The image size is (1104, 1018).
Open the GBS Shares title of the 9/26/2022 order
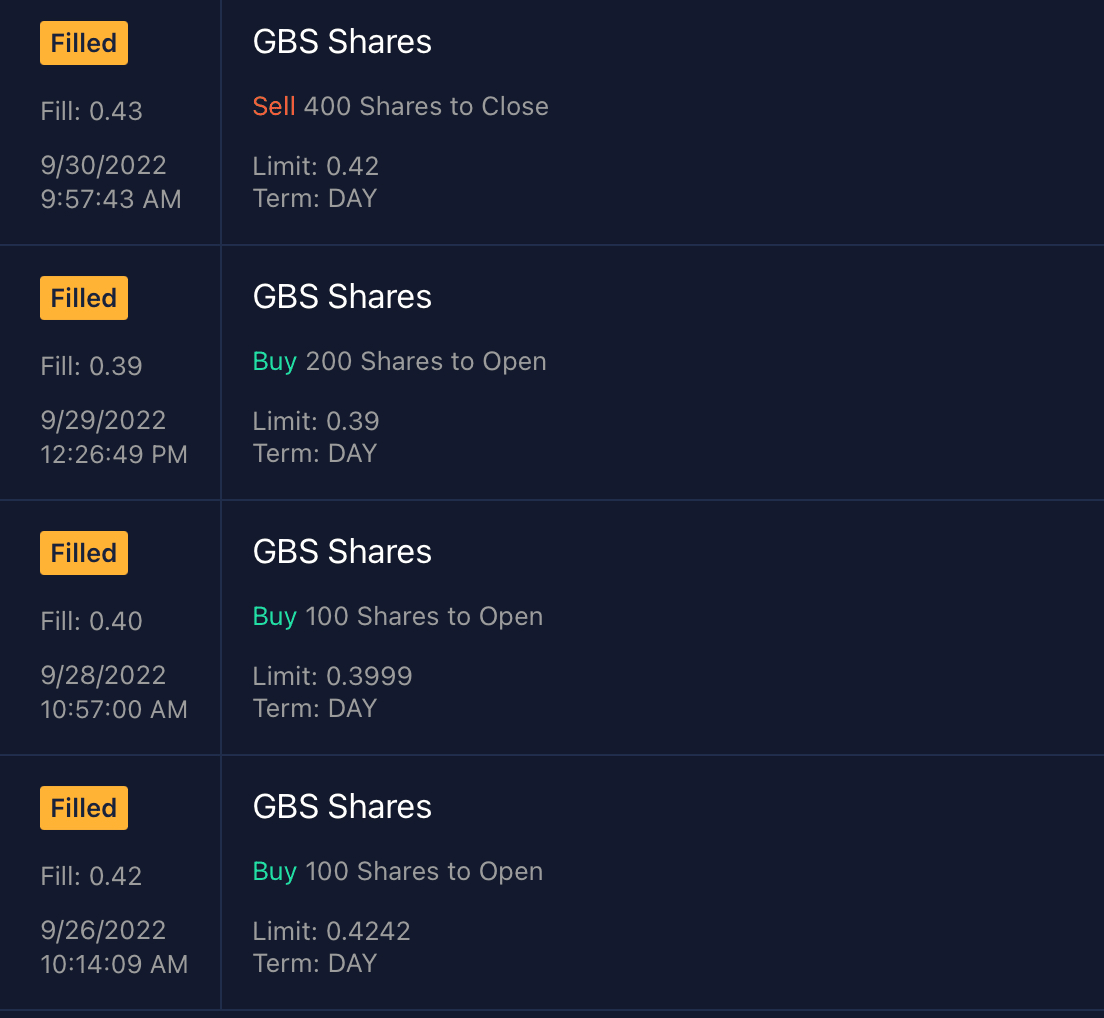click(342, 807)
